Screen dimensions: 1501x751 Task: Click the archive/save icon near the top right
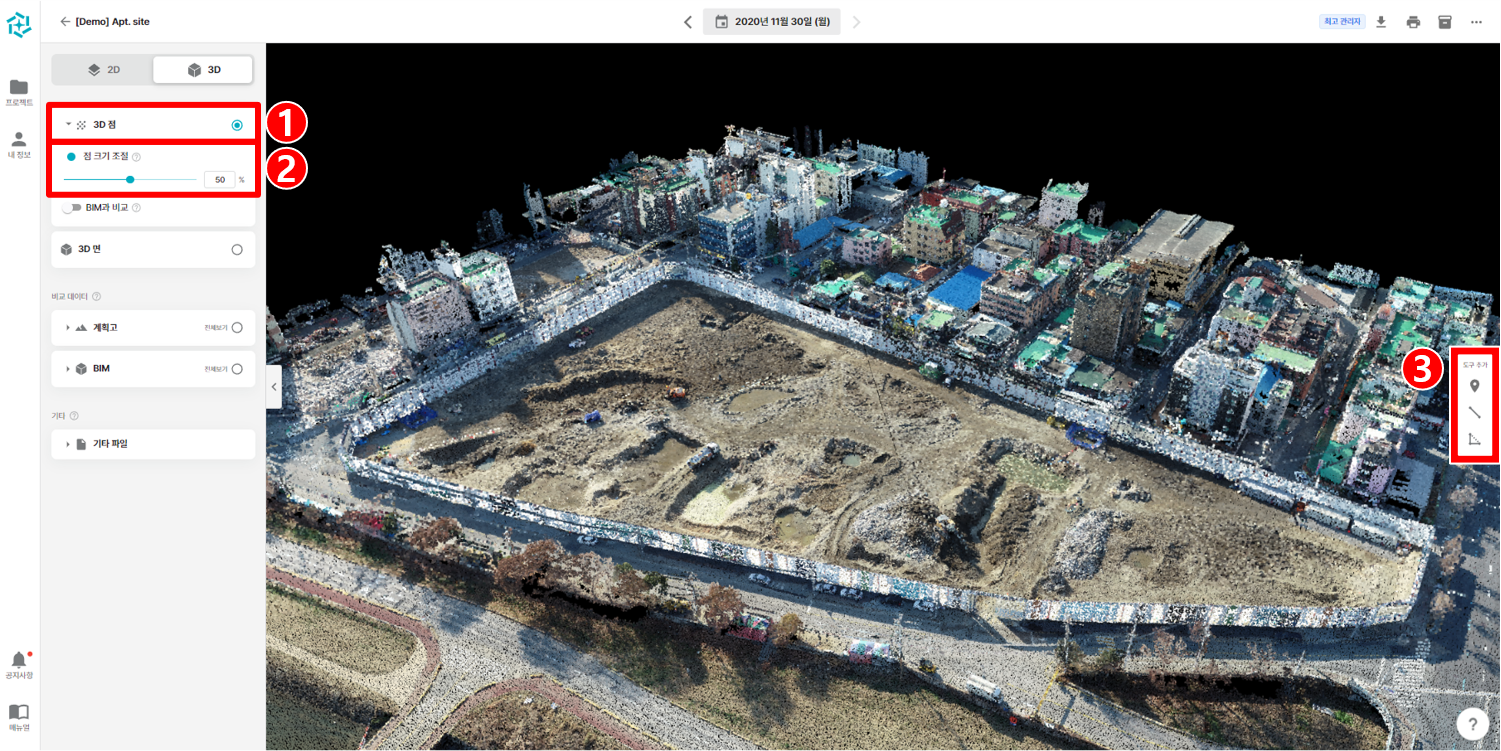1444,20
